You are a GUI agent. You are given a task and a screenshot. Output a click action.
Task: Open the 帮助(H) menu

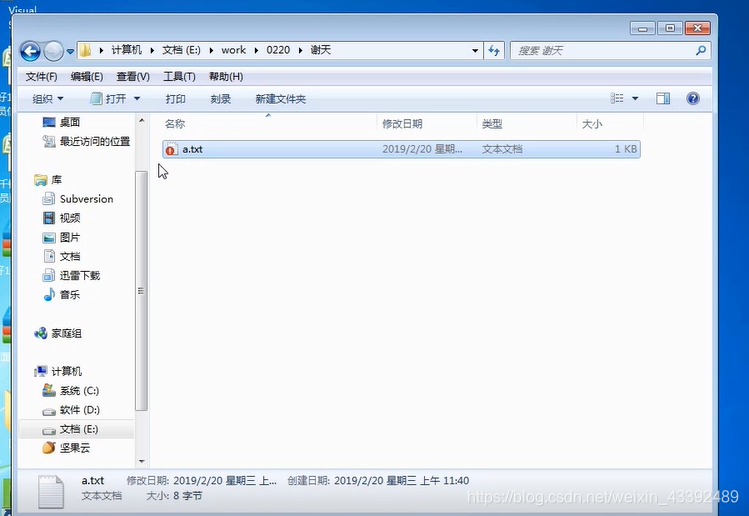click(x=226, y=76)
